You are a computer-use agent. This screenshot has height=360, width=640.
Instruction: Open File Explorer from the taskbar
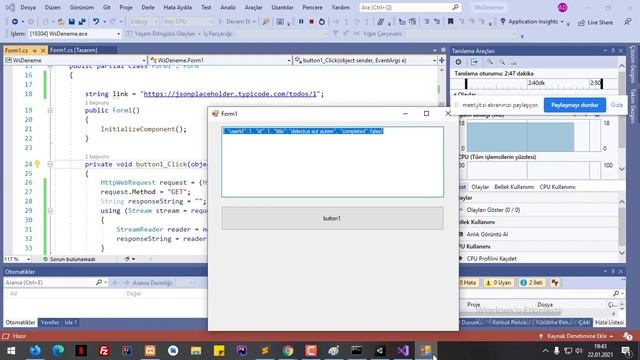(196, 351)
